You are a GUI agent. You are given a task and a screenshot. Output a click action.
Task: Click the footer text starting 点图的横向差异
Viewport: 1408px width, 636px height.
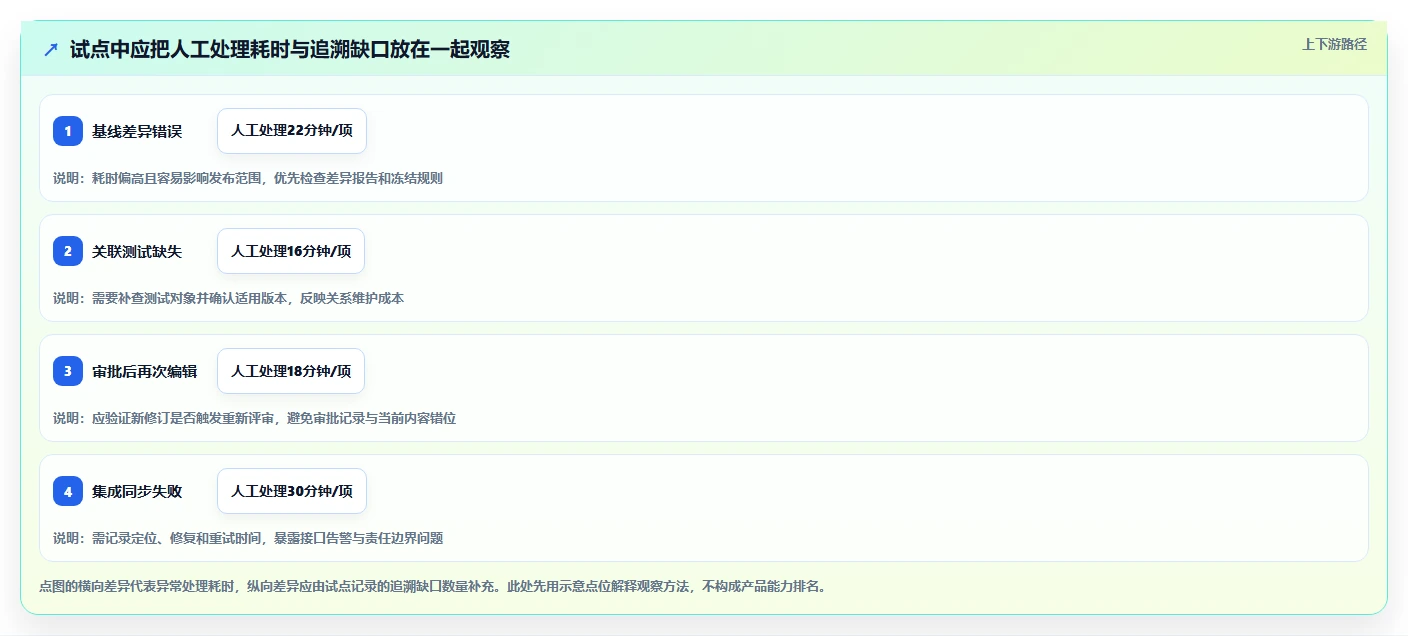click(433, 586)
